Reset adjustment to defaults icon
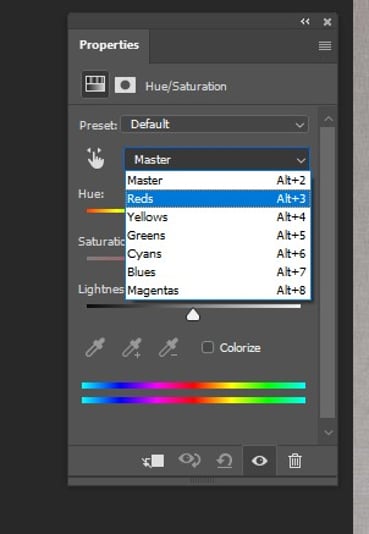 (224, 461)
